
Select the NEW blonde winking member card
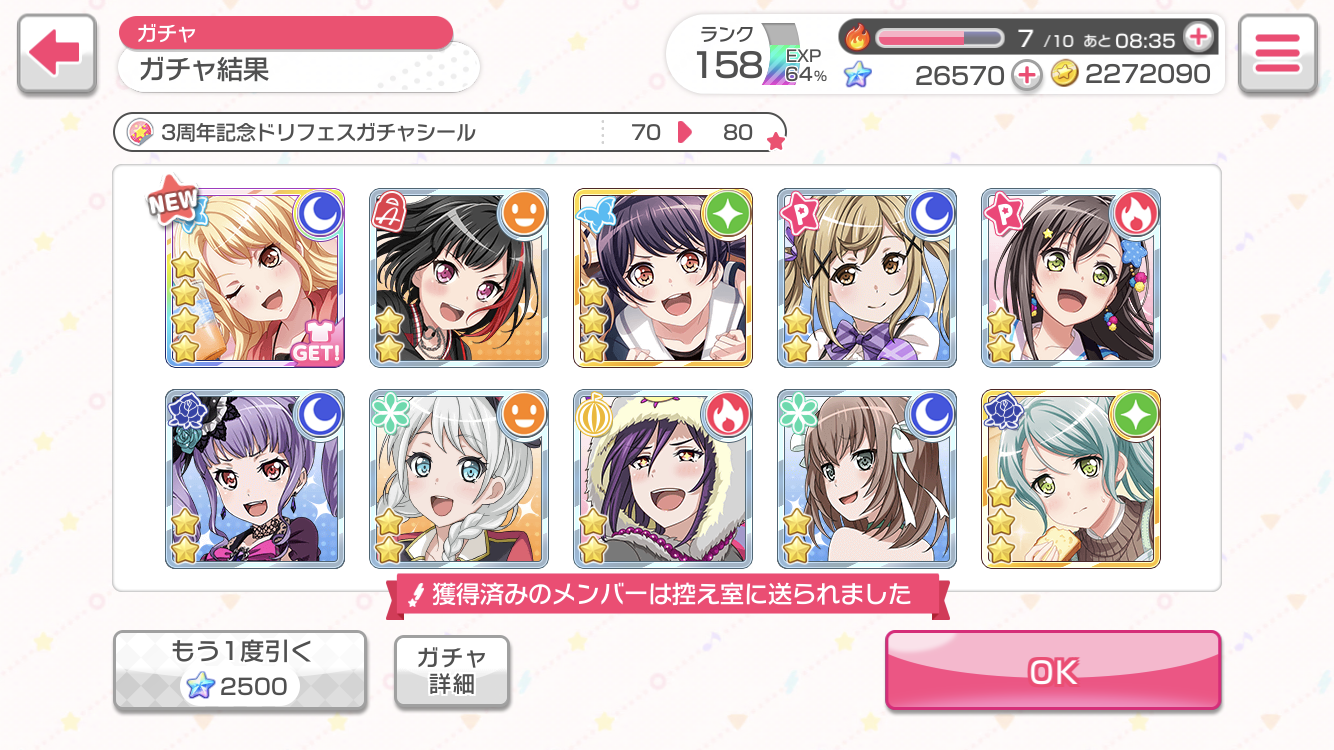(255, 278)
